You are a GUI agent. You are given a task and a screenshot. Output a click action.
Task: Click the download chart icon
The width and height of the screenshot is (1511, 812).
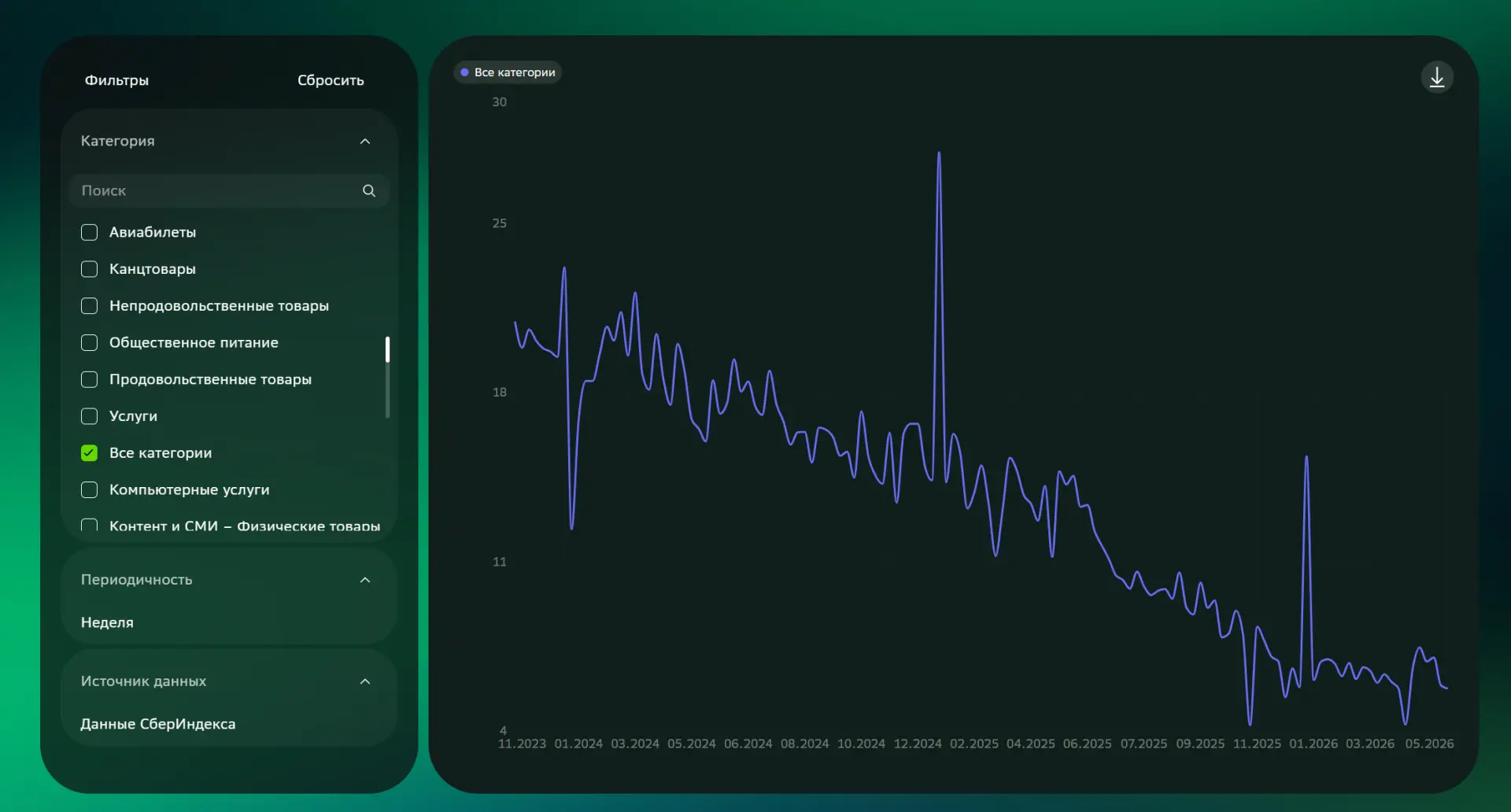[x=1436, y=77]
